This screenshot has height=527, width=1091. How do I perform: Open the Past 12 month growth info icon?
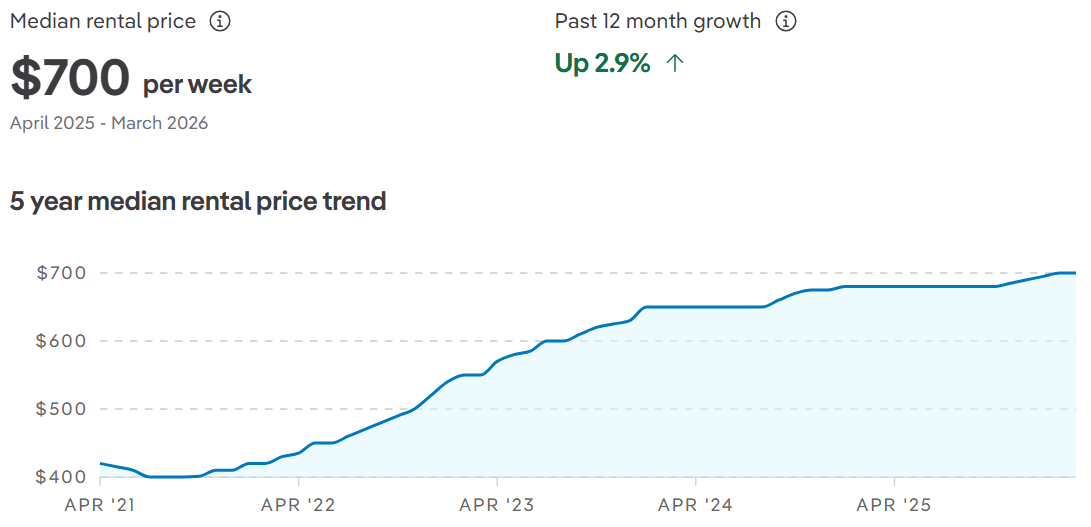786,21
